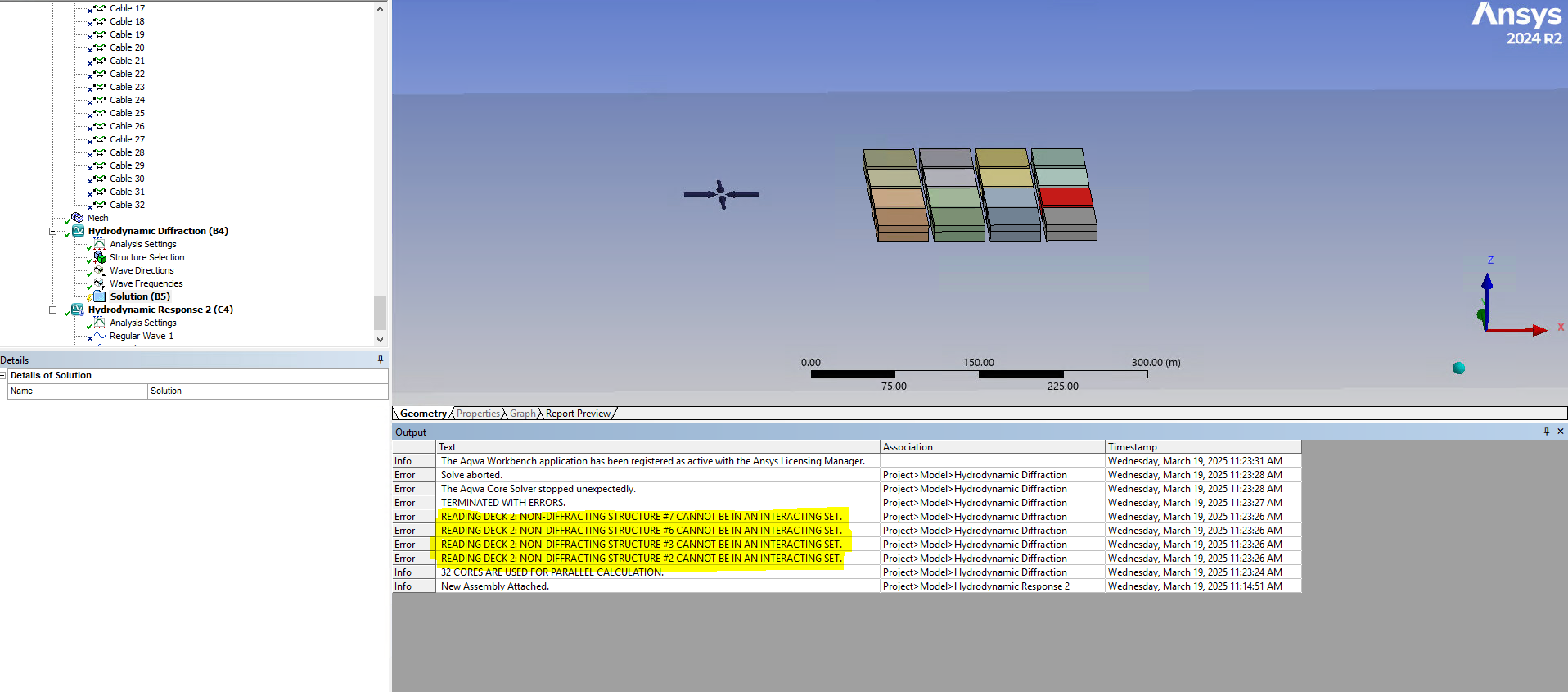This screenshot has width=1568, height=692.
Task: Click the teal isometric view sphere
Action: click(x=1458, y=368)
